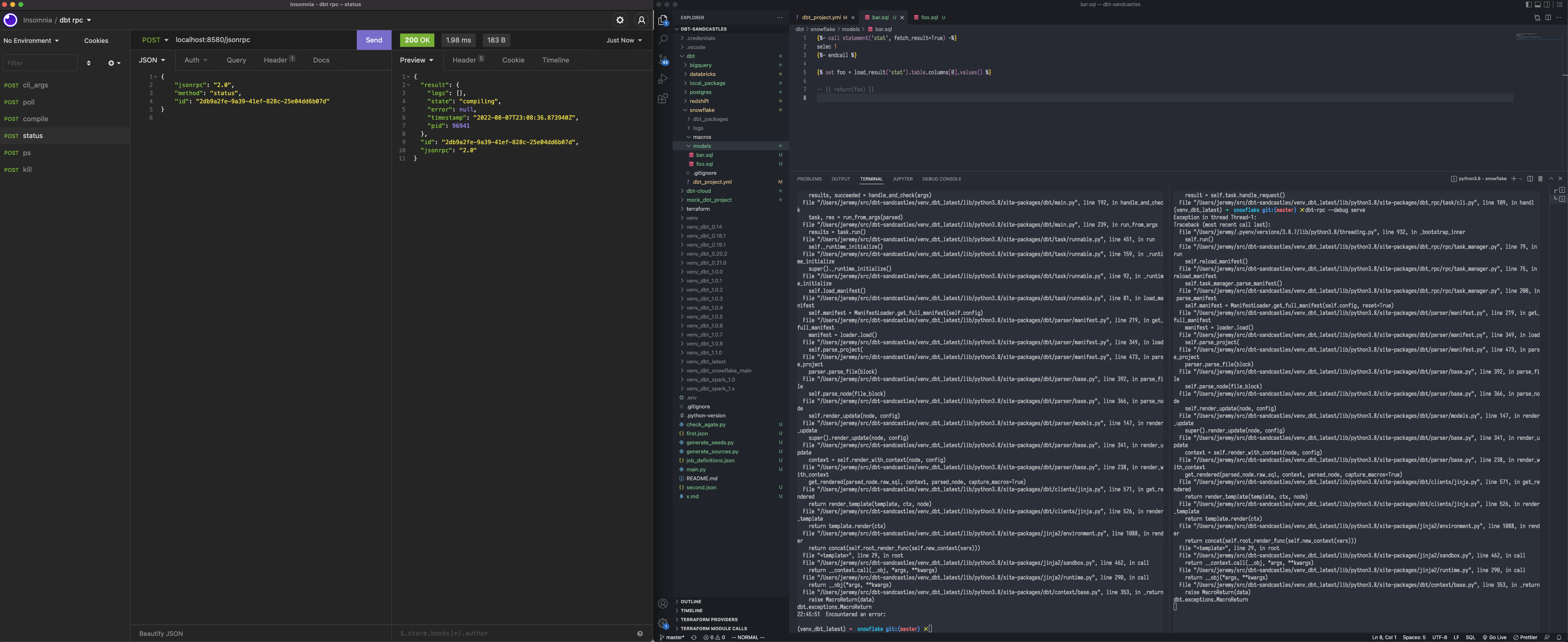Open Source Control view showing 43 changes
The image size is (1568, 642).
(x=662, y=59)
